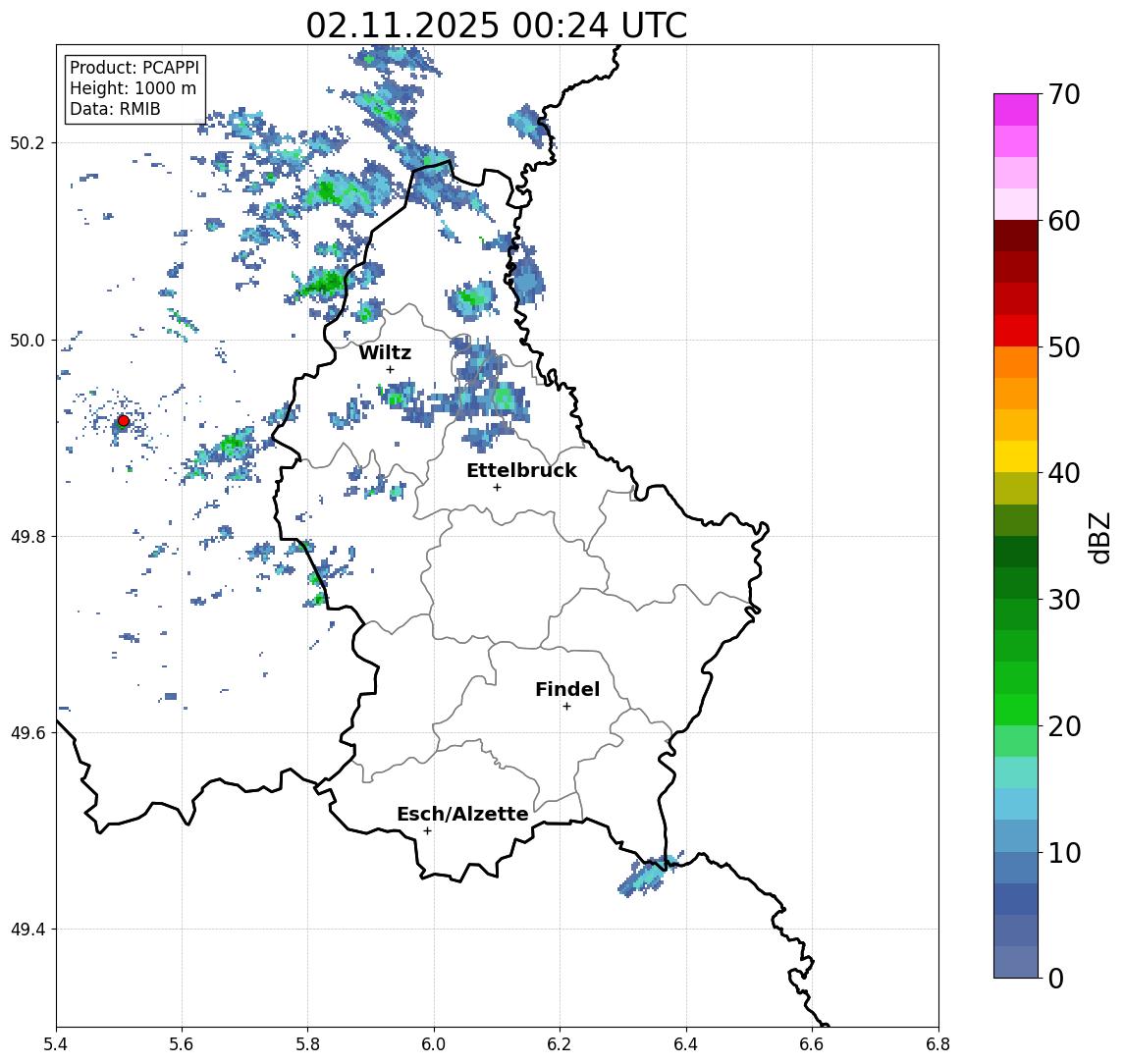Click the plus marker below Esch/Alzette

click(x=427, y=831)
